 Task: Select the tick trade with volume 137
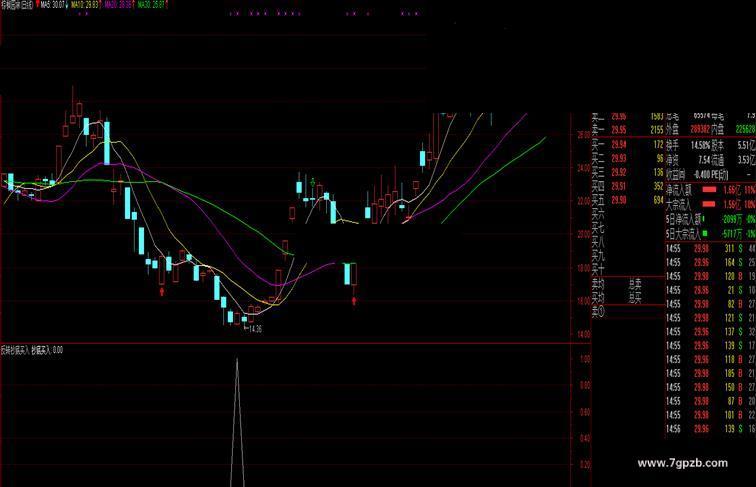click(x=711, y=332)
